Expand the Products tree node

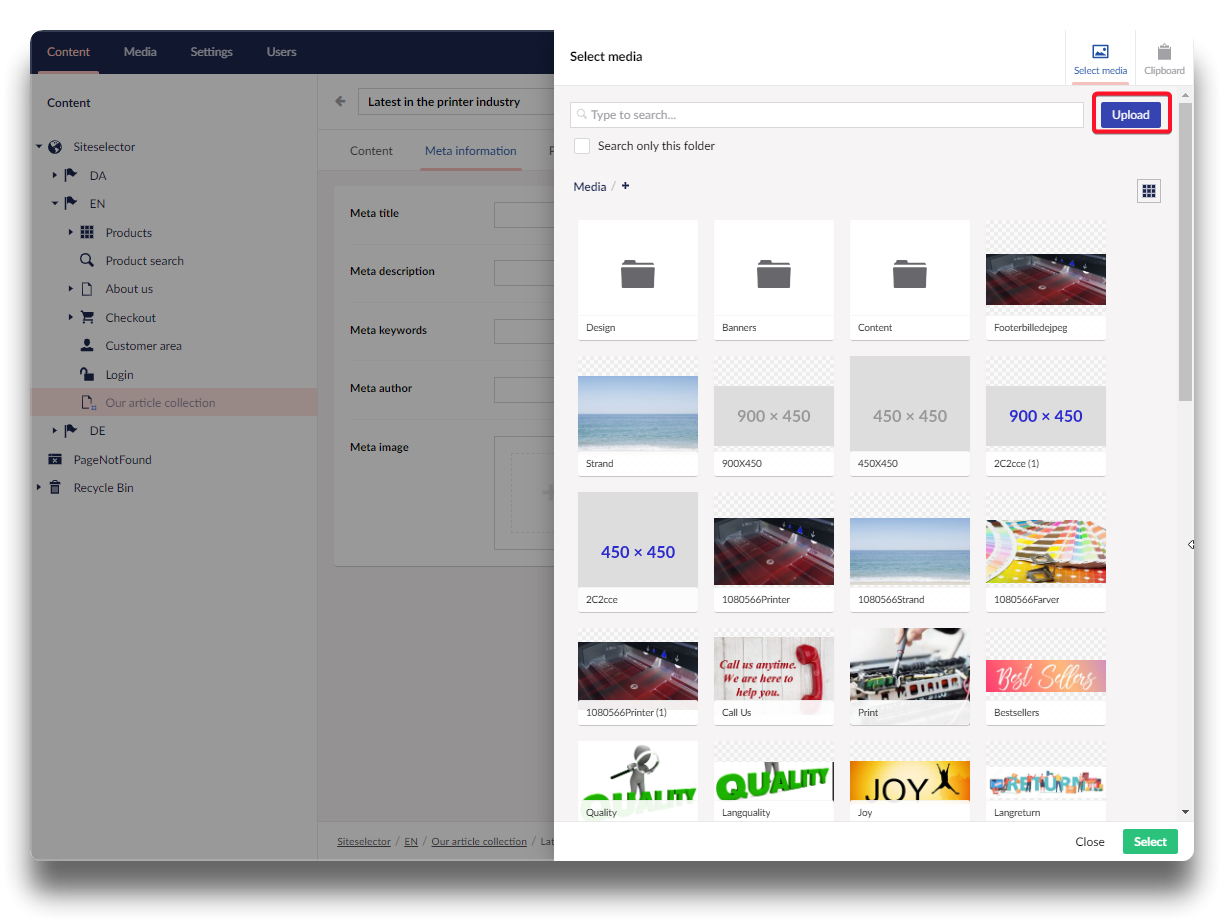click(x=71, y=232)
